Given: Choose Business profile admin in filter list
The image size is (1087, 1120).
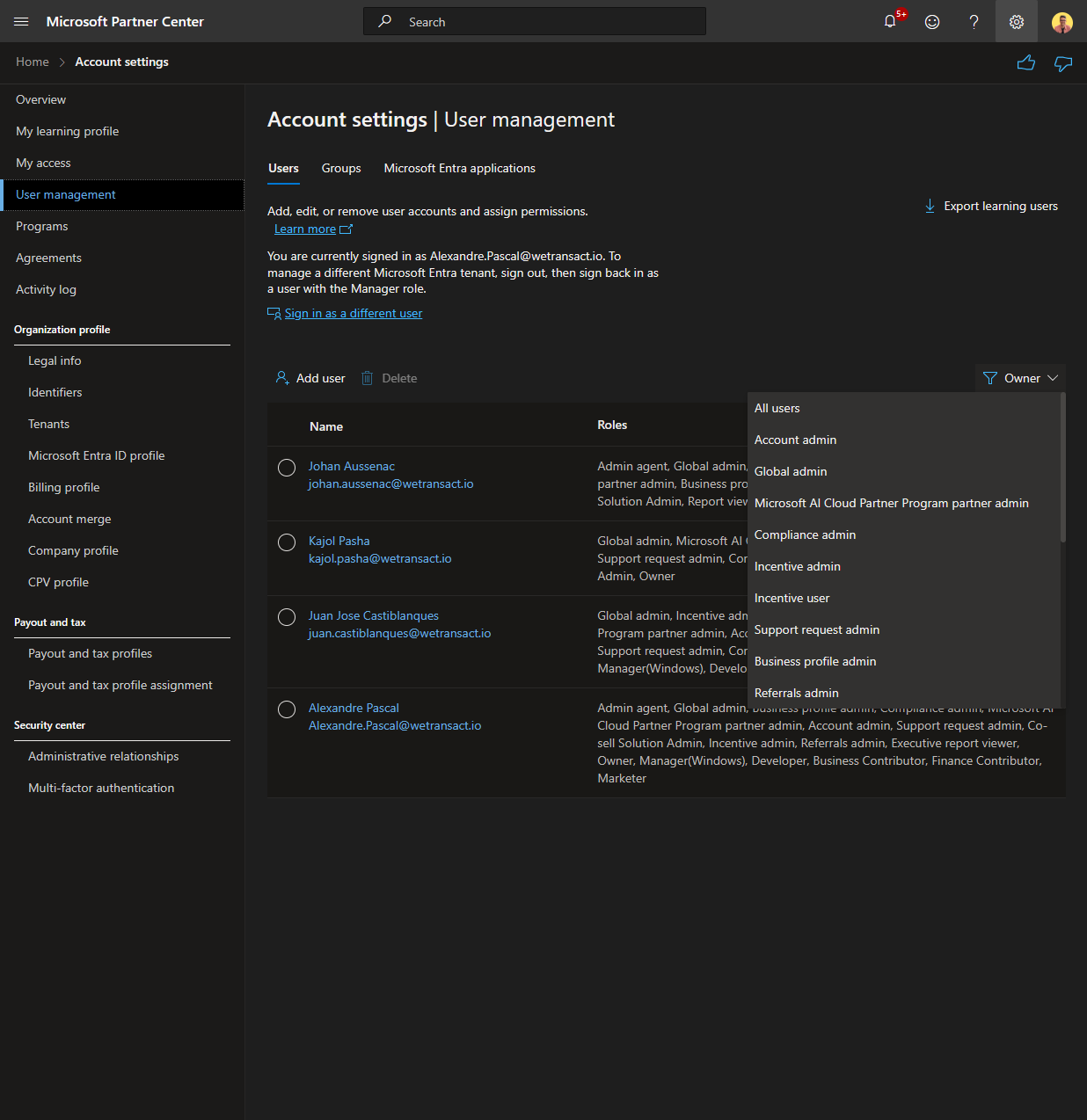Looking at the screenshot, I should 904,661.
